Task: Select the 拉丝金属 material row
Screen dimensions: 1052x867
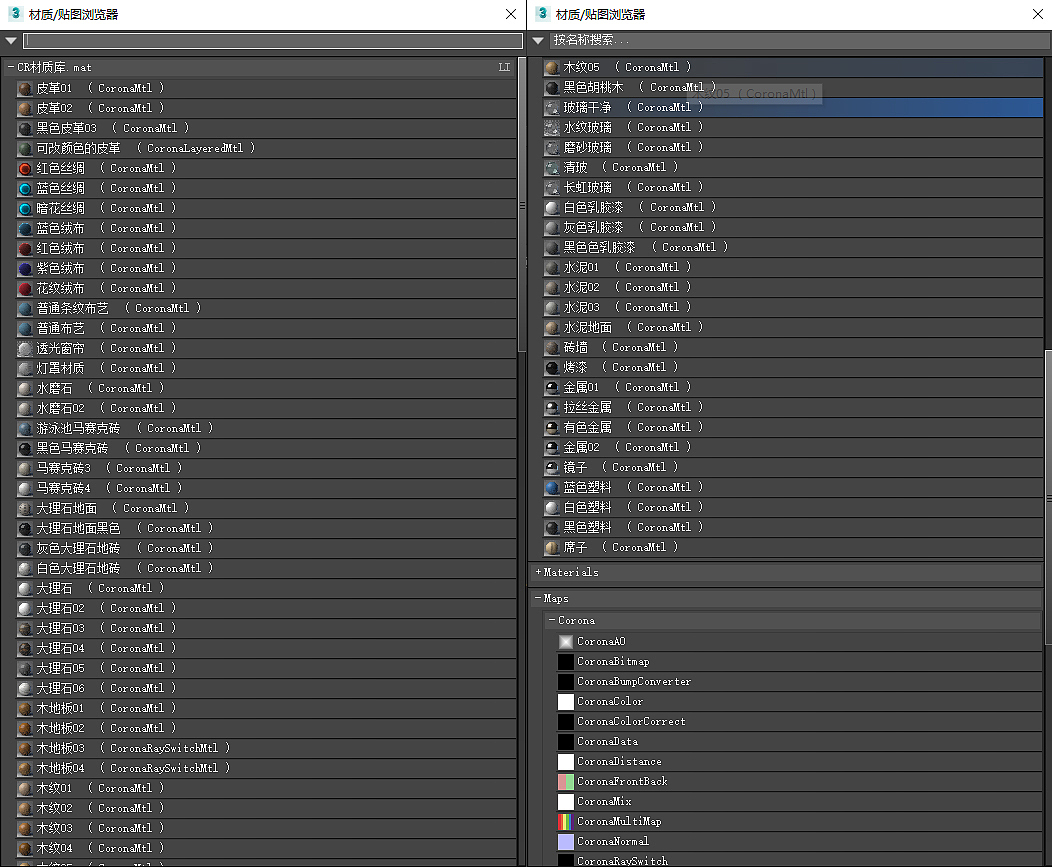Action: (793, 407)
